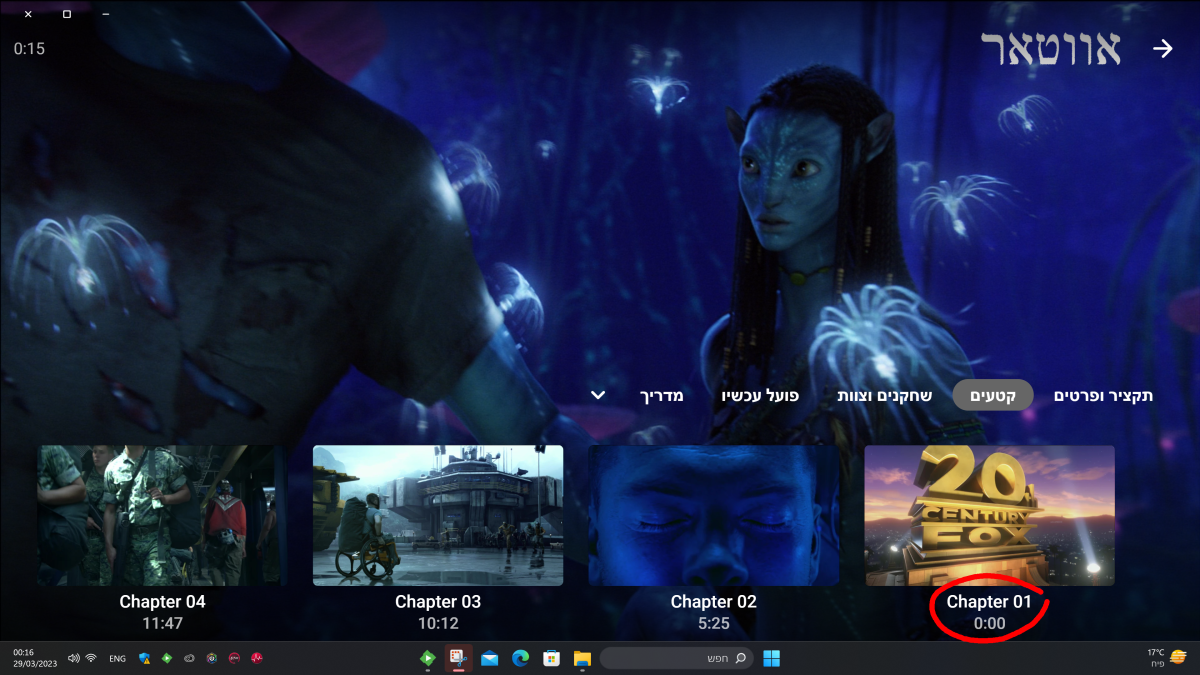Launch Microsoft Edge from the taskbar
1200x675 pixels.
point(520,658)
